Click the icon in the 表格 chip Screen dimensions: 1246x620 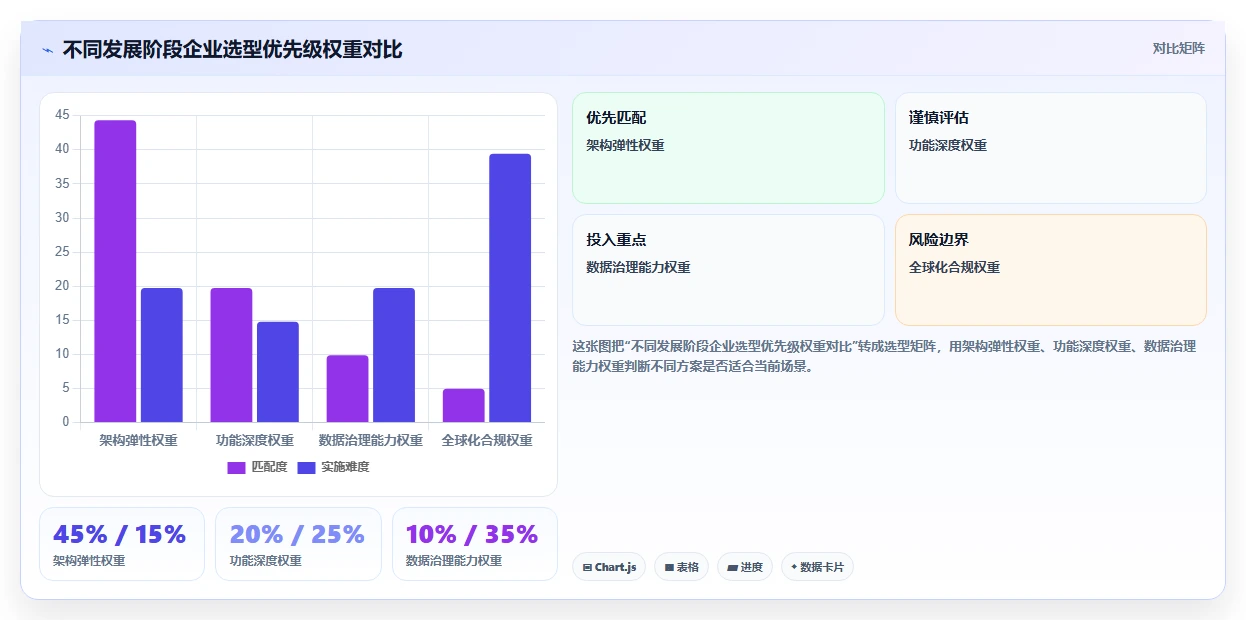669,567
